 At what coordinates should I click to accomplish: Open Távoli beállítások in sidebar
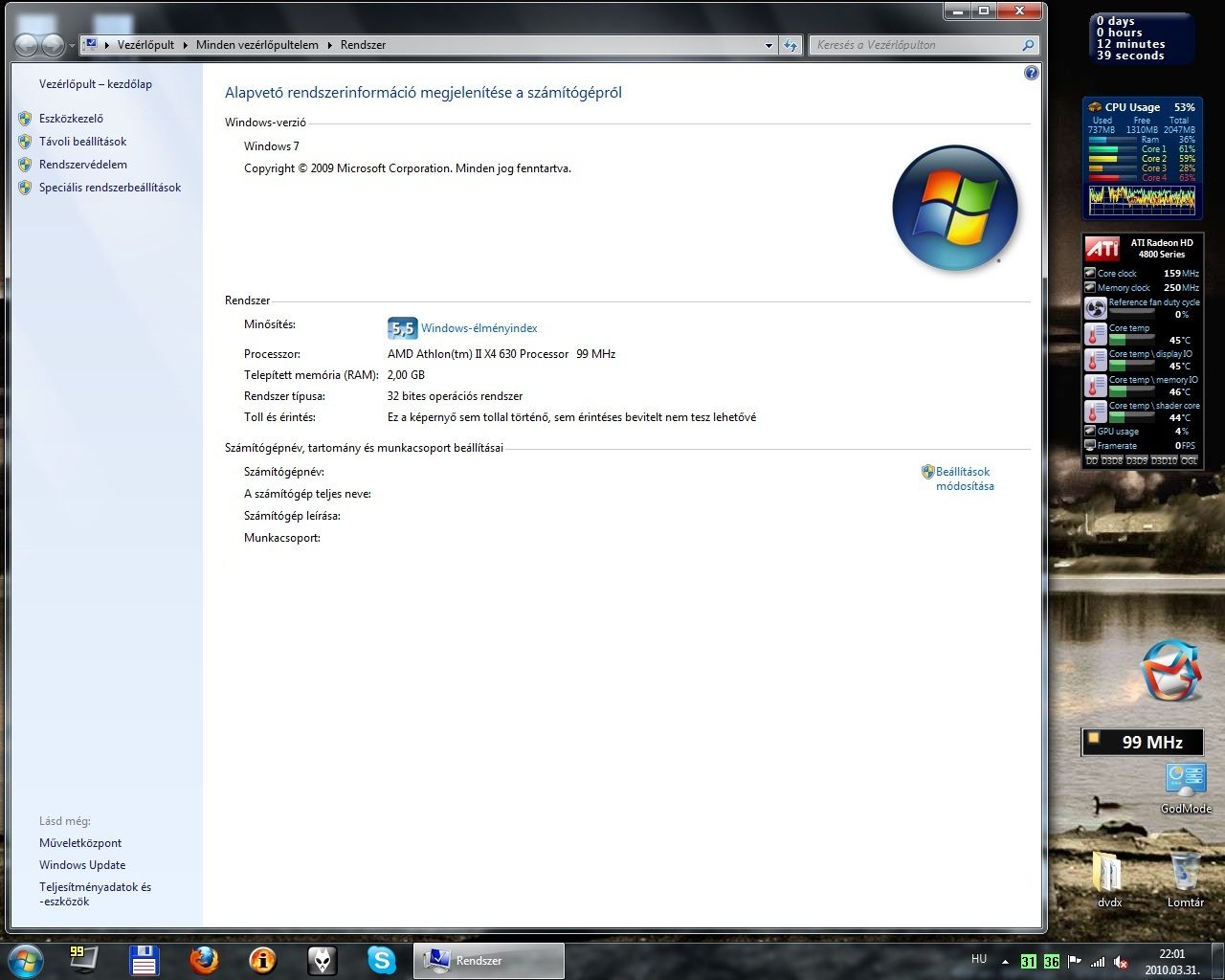coord(82,142)
